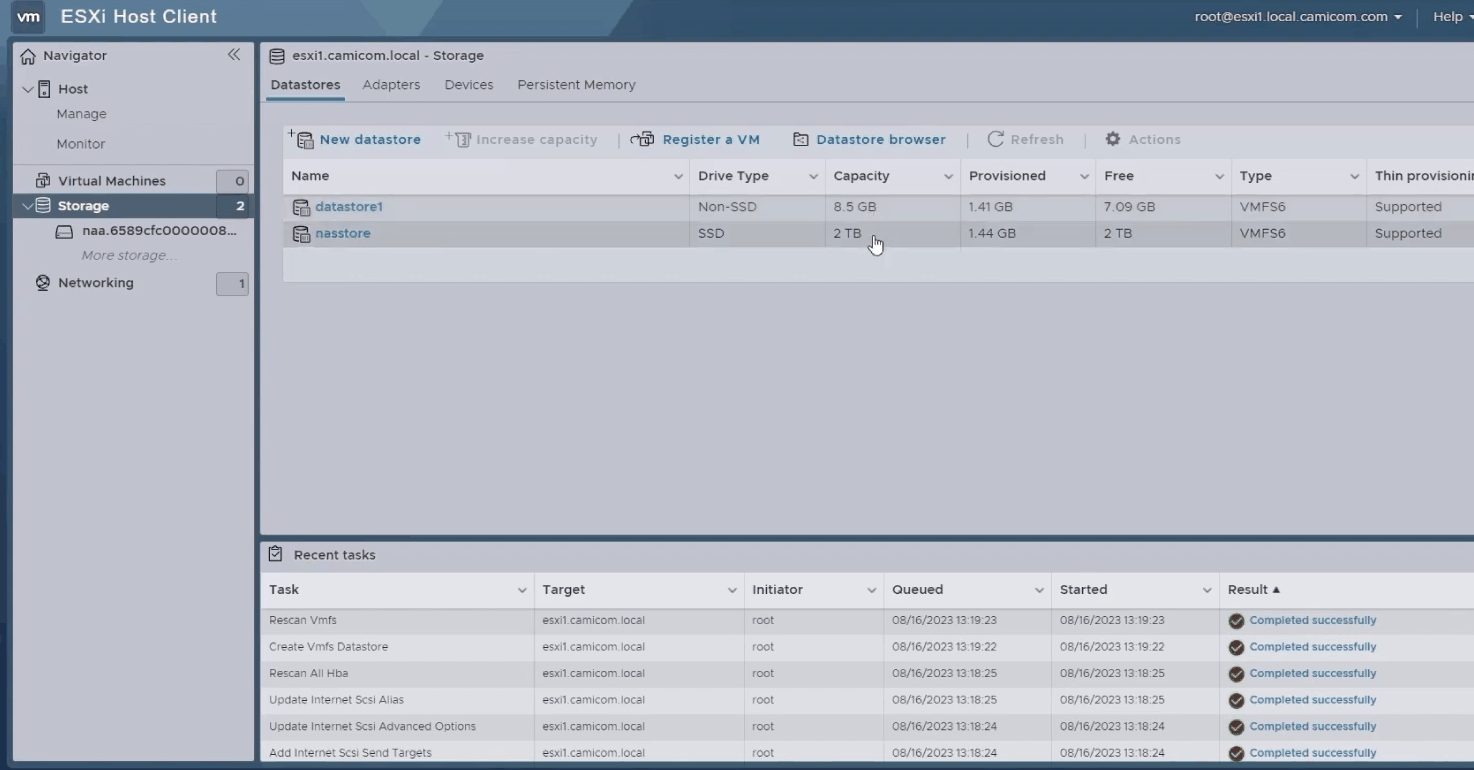The width and height of the screenshot is (1474, 770).
Task: Collapse the Navigator panel with double-chevron icon
Action: pos(234,55)
